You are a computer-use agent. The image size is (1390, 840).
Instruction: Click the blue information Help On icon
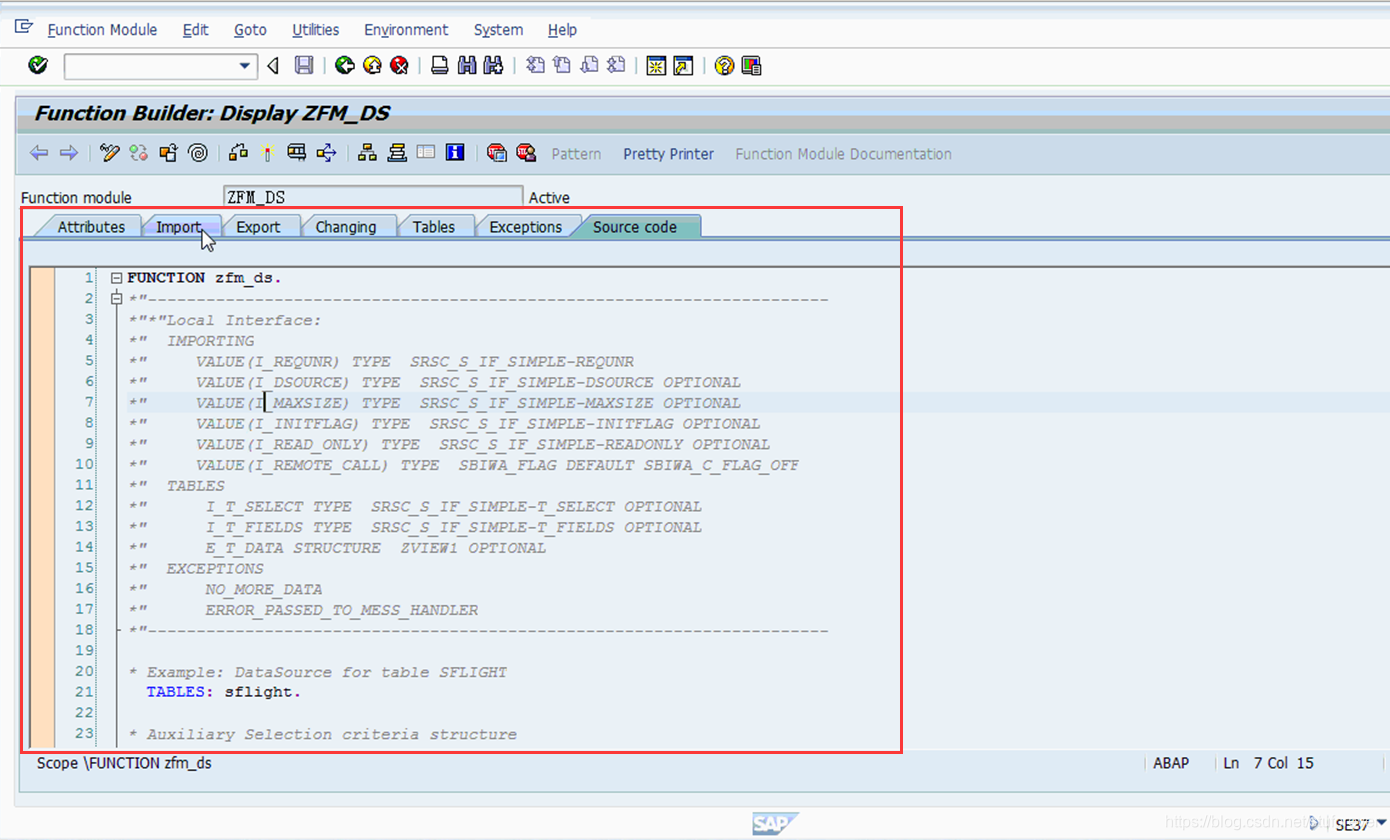(x=455, y=153)
